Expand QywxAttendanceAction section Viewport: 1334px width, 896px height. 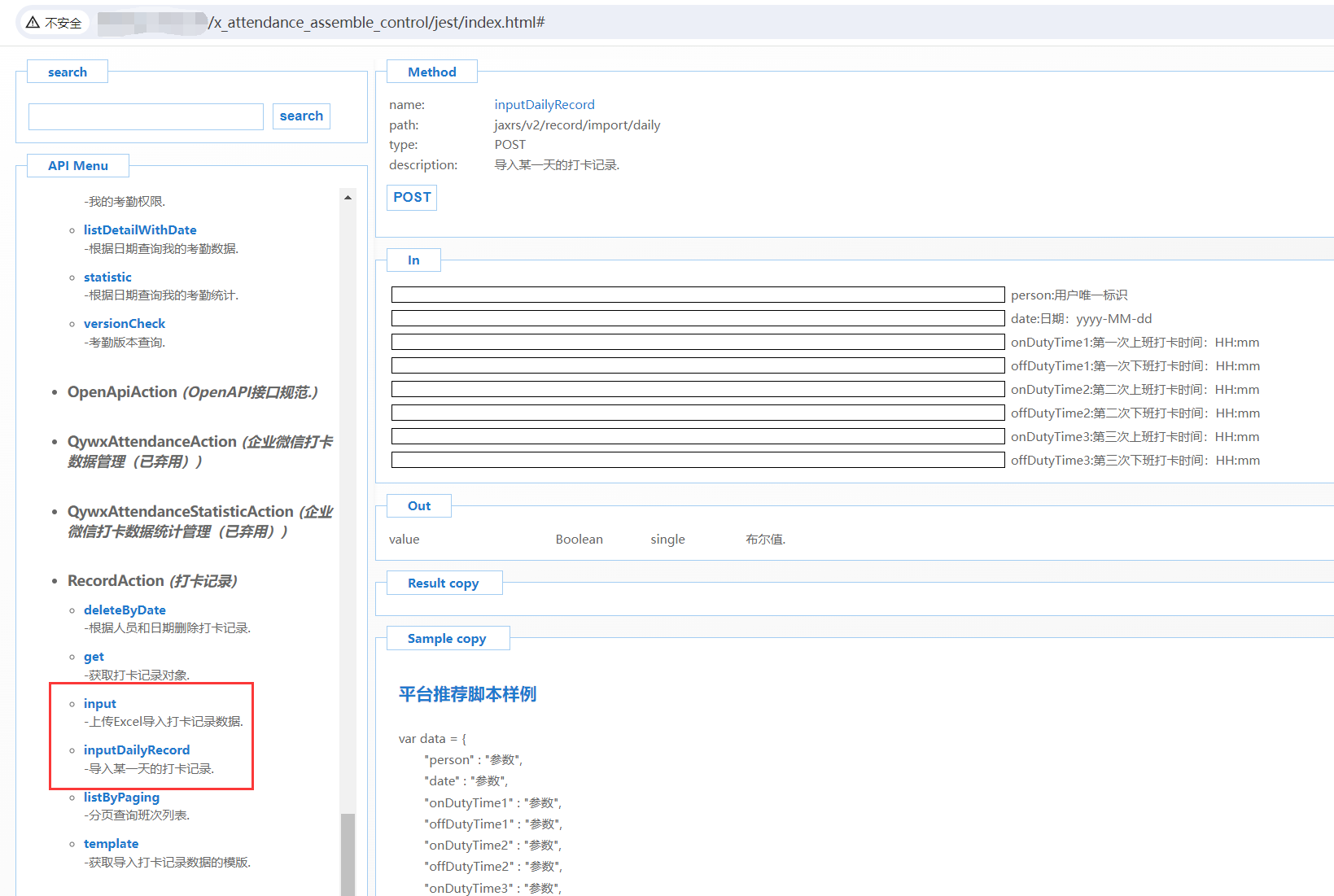152,442
